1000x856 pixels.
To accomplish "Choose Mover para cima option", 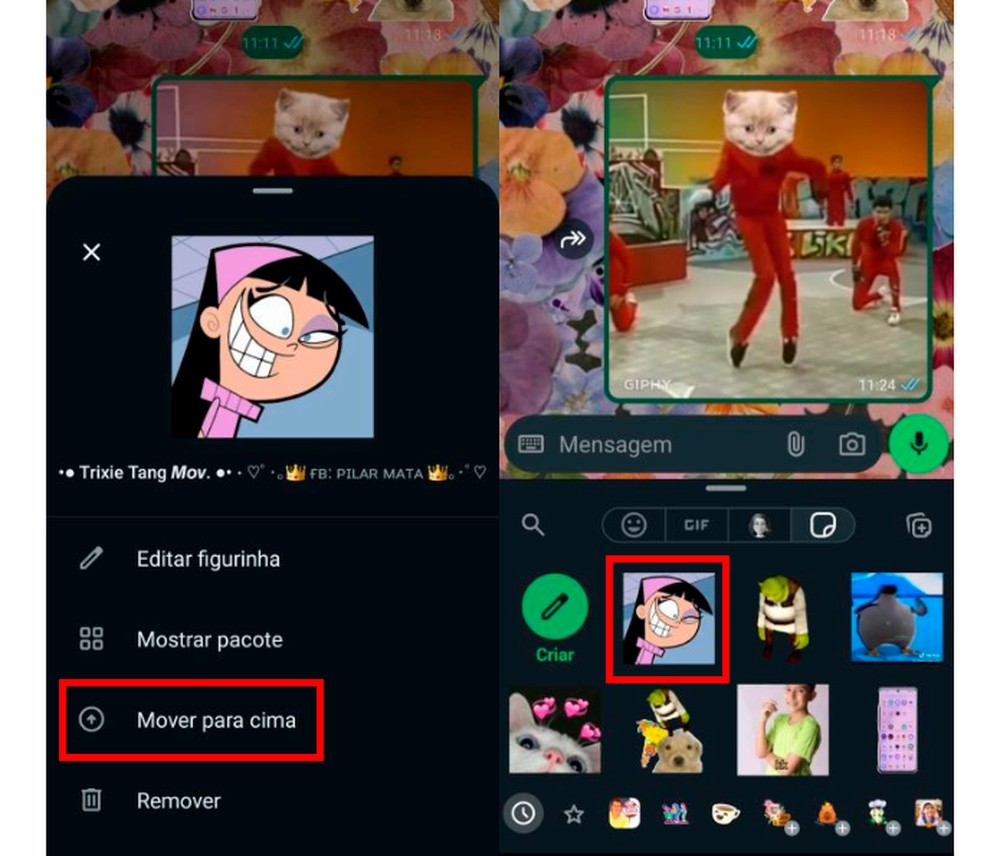I will tap(216, 720).
